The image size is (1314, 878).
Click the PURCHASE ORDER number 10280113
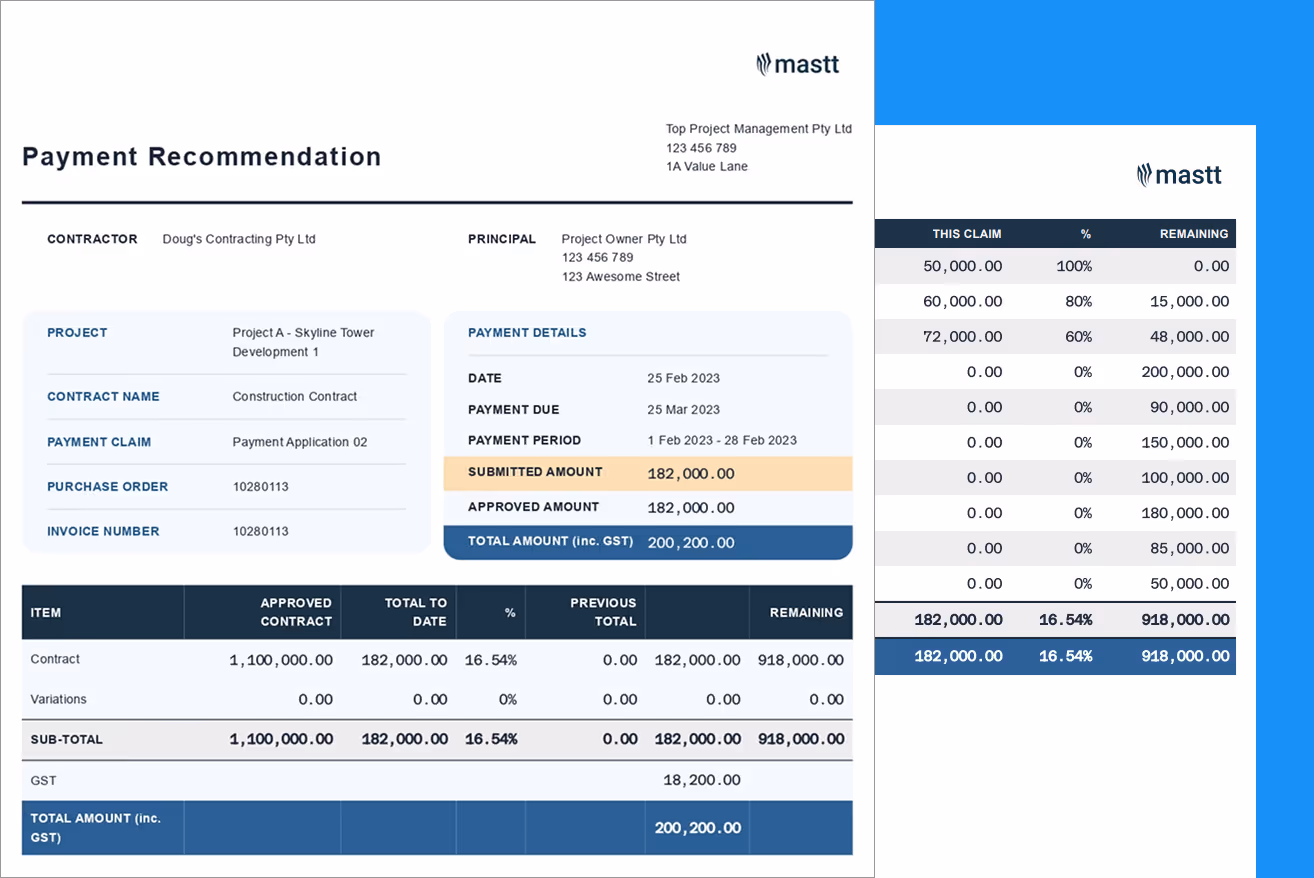(261, 487)
